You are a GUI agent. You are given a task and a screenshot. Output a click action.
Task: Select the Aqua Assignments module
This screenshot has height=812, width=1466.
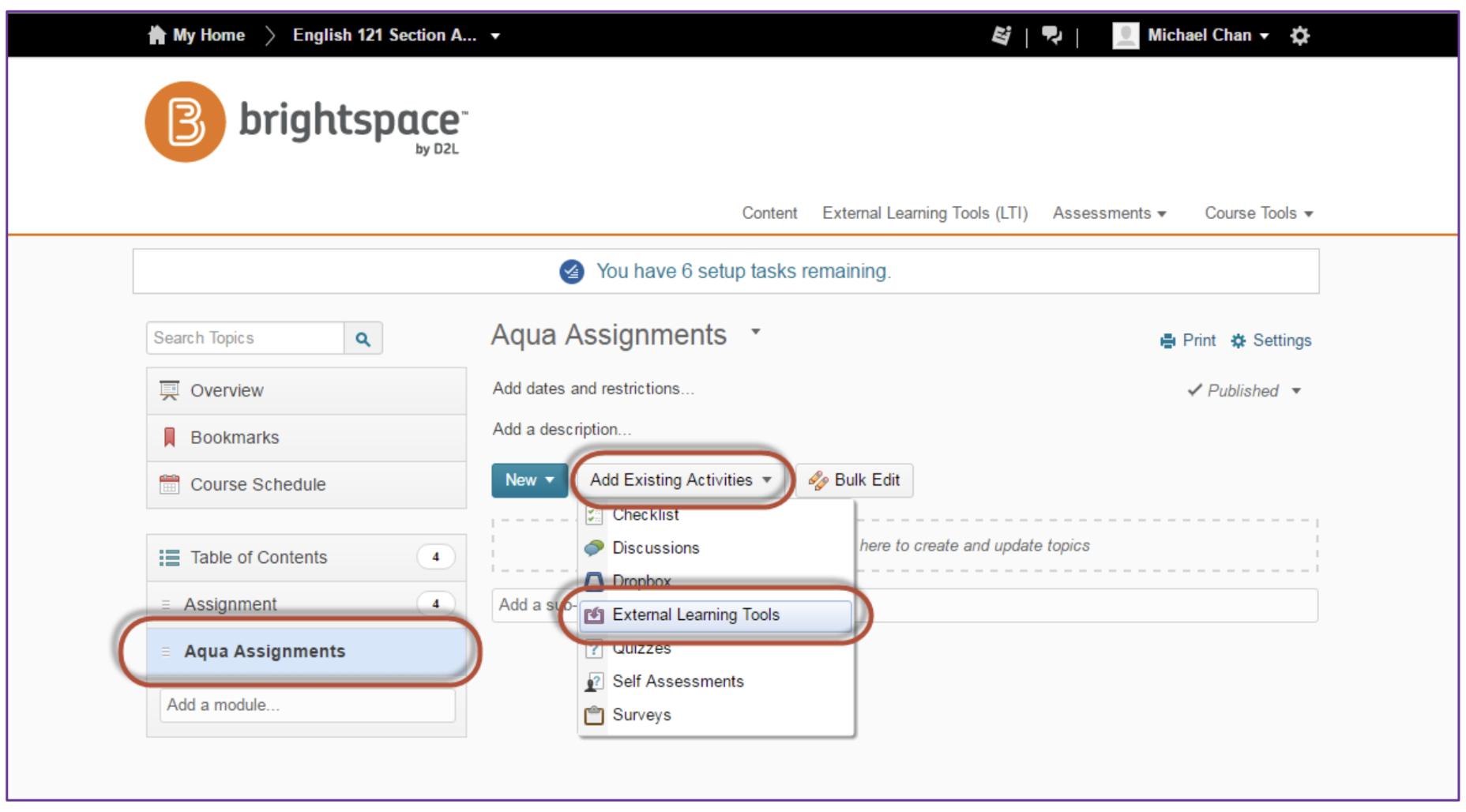click(306, 652)
